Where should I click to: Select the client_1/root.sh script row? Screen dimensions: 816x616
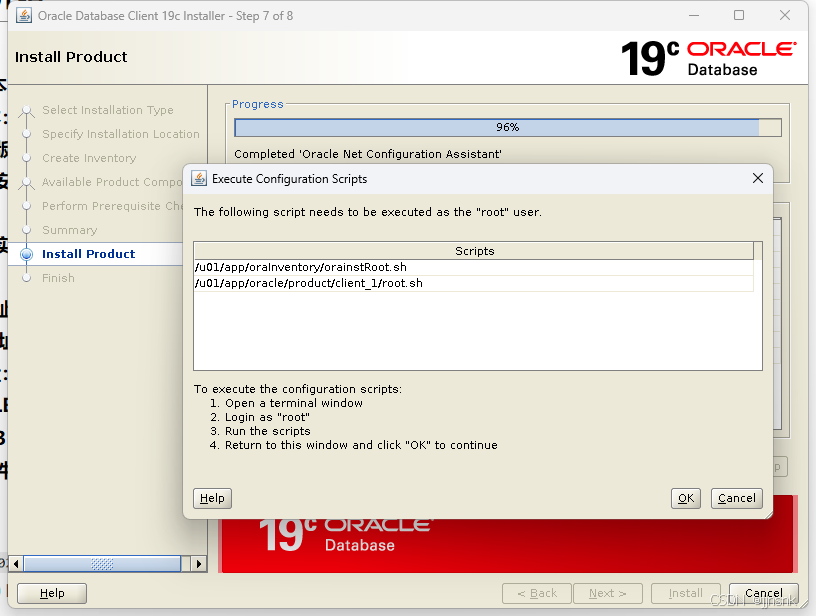(x=474, y=283)
